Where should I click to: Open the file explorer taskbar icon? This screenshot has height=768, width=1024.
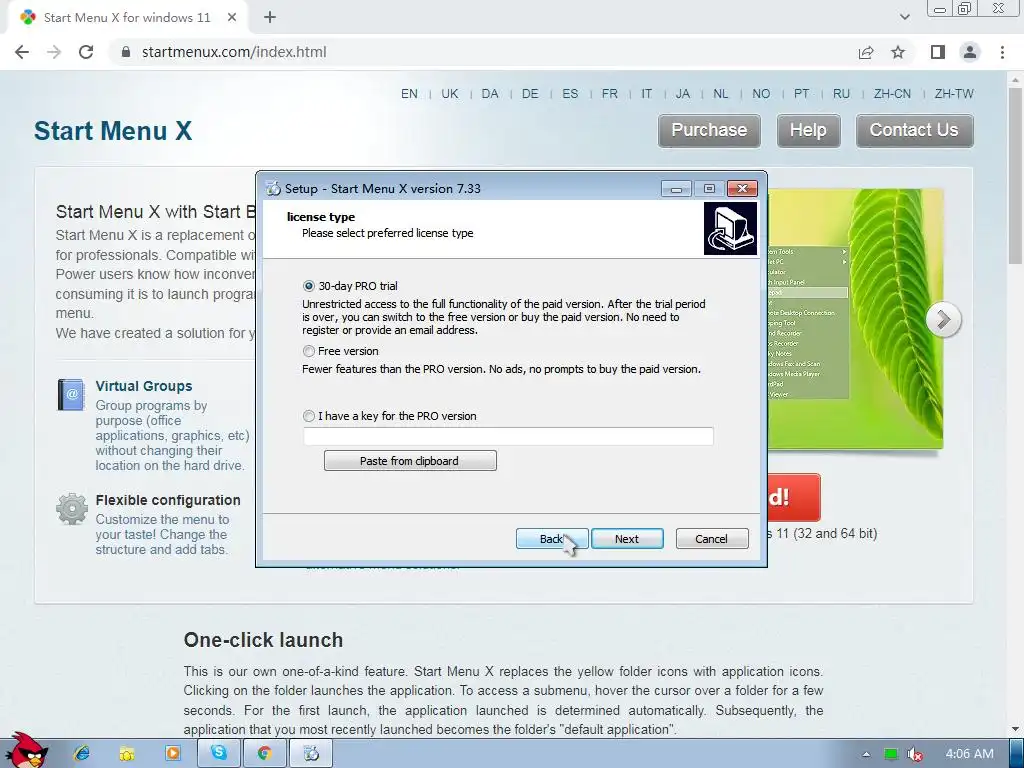point(127,754)
